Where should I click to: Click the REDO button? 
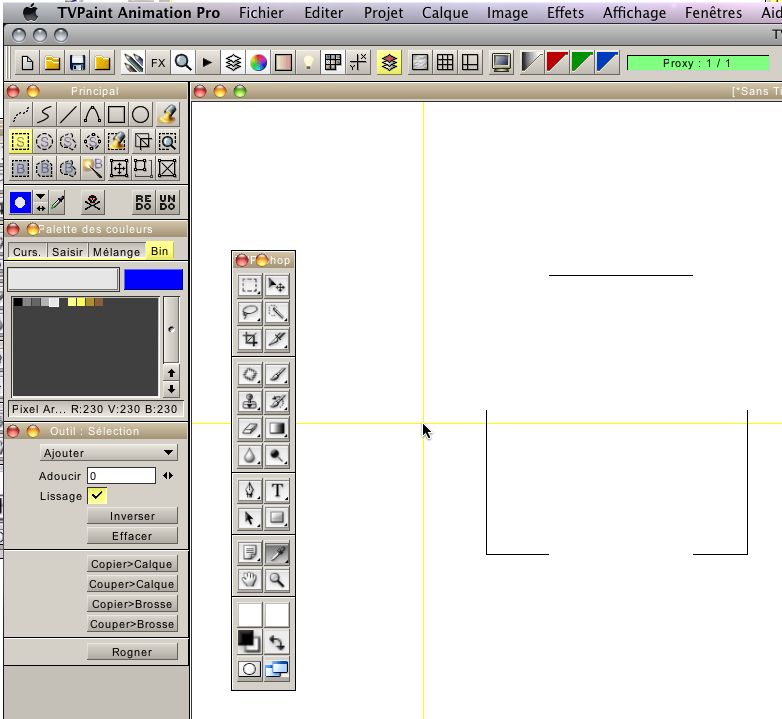(144, 202)
